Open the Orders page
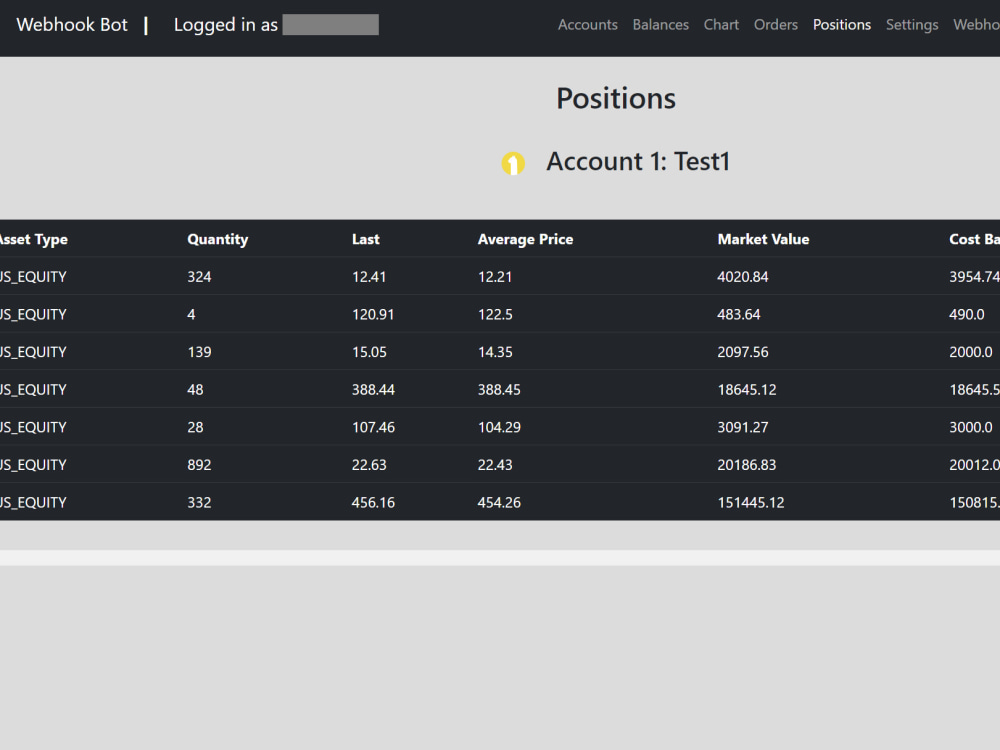The height and width of the screenshot is (750, 1000). coord(776,25)
